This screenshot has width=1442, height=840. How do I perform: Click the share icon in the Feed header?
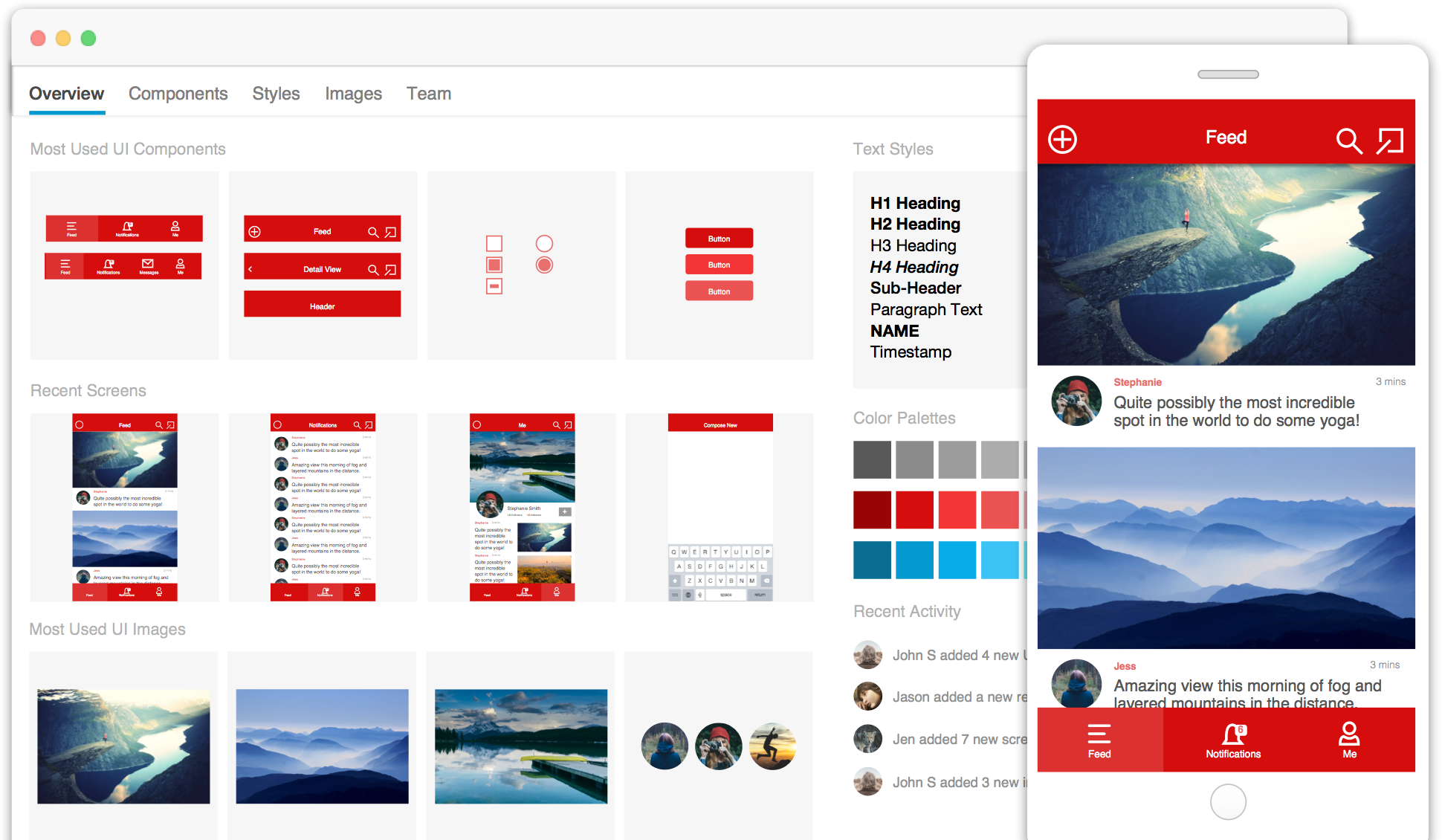click(x=1389, y=140)
